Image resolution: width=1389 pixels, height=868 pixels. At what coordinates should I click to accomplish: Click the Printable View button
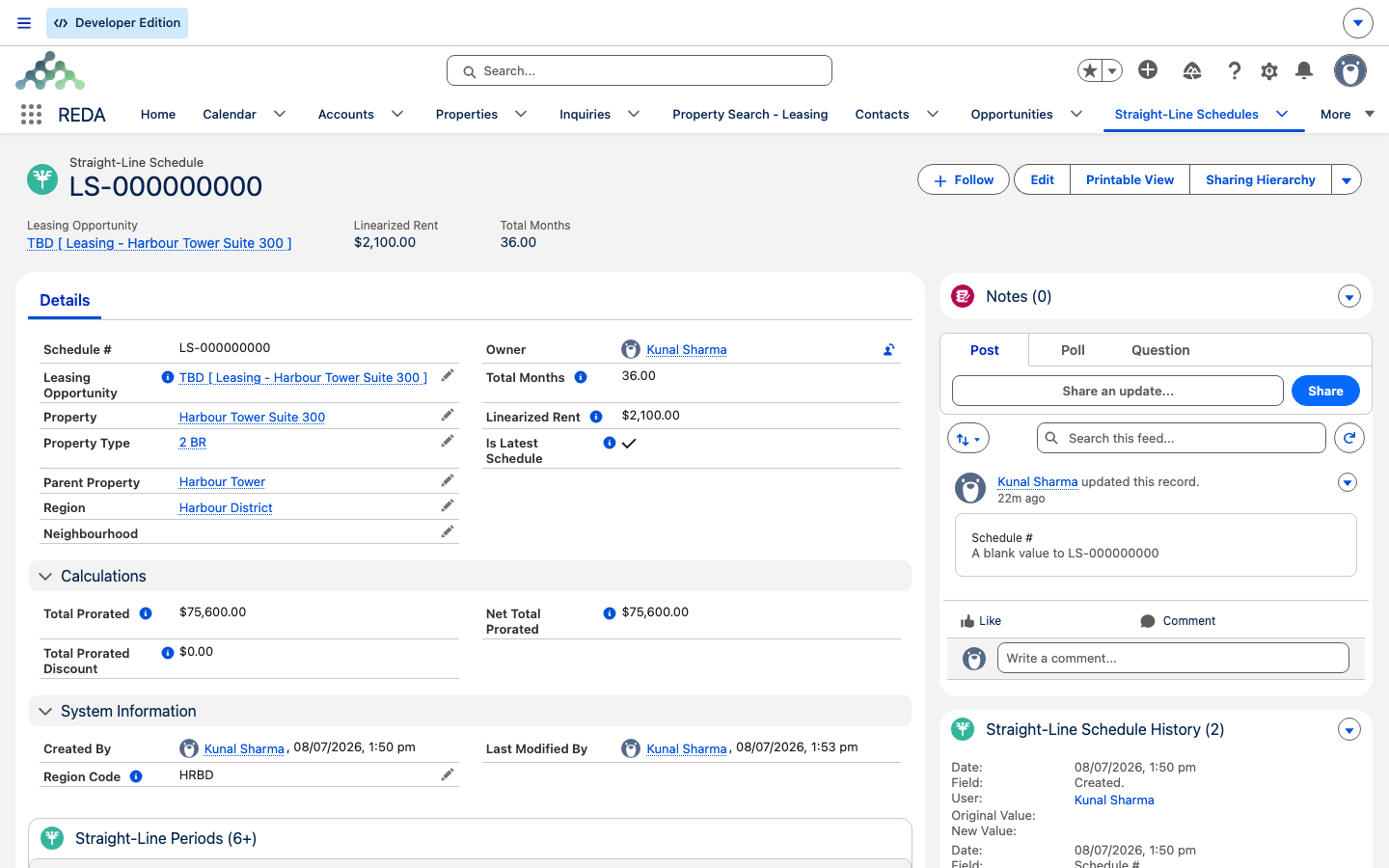click(1130, 179)
